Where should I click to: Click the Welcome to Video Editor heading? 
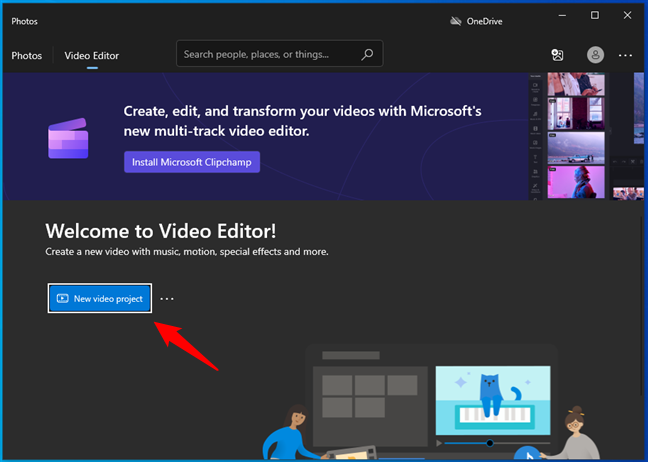[161, 231]
